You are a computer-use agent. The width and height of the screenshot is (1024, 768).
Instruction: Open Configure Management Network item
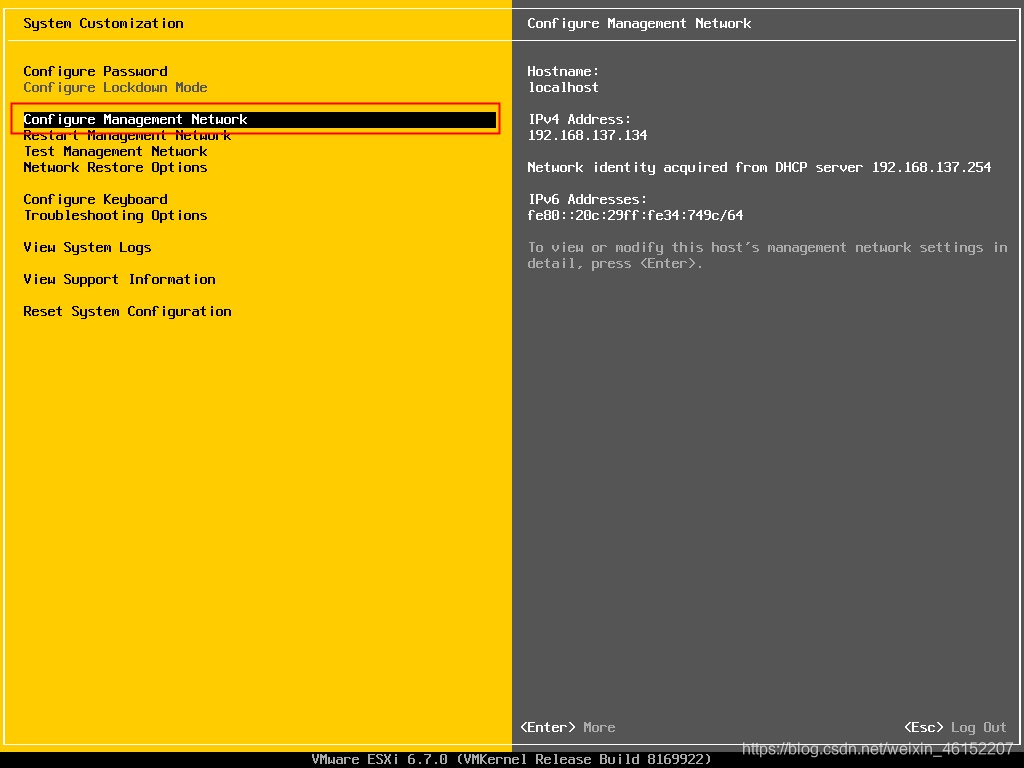(x=135, y=119)
